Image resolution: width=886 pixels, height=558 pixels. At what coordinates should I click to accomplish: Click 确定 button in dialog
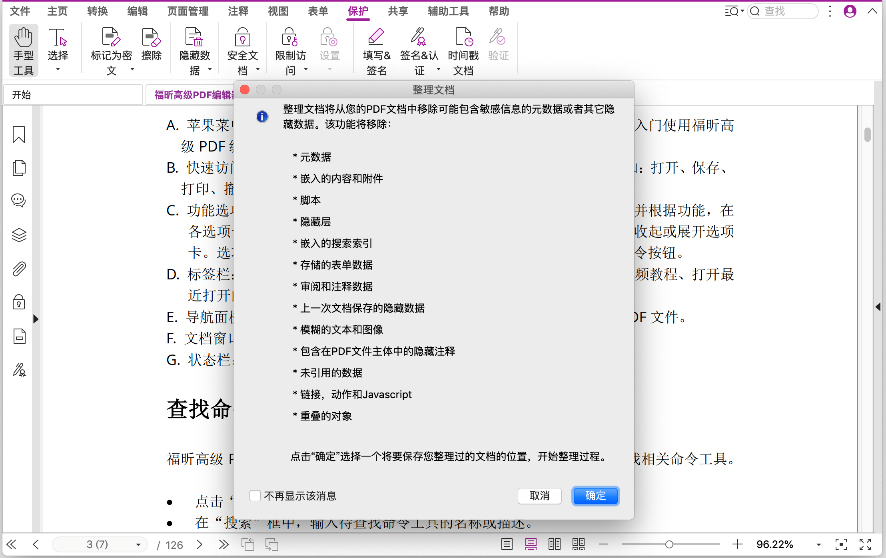pyautogui.click(x=596, y=496)
